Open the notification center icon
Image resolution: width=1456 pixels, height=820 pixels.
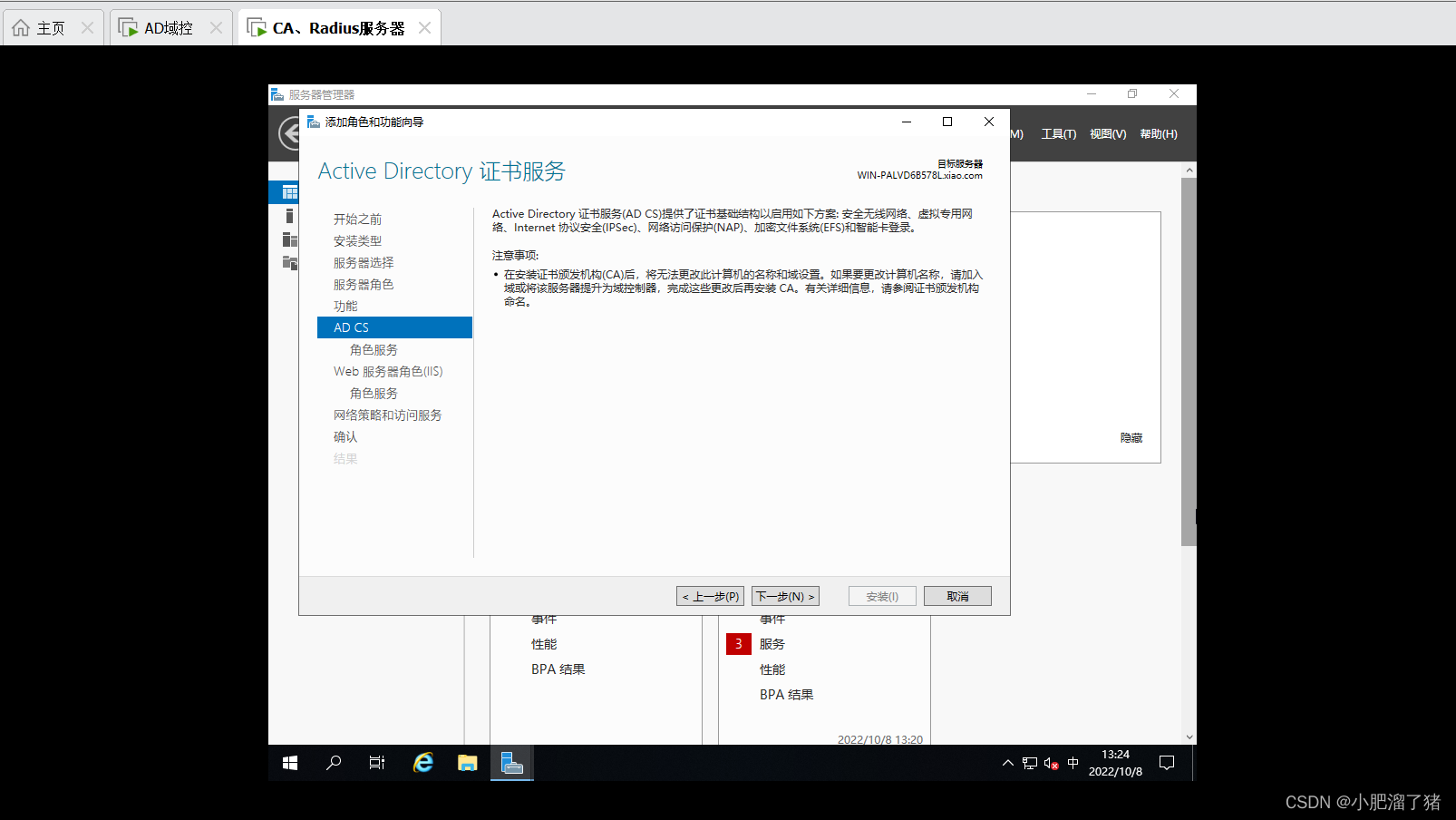[x=1167, y=764]
